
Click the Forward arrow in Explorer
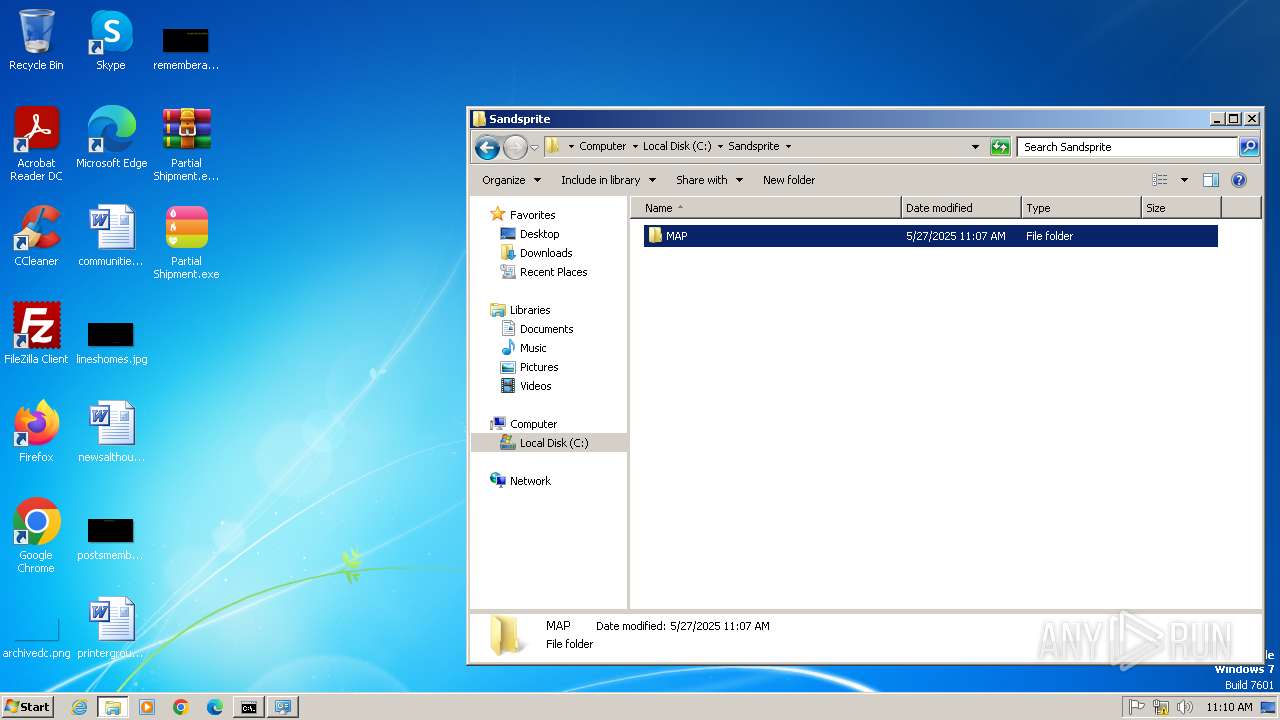(x=515, y=147)
